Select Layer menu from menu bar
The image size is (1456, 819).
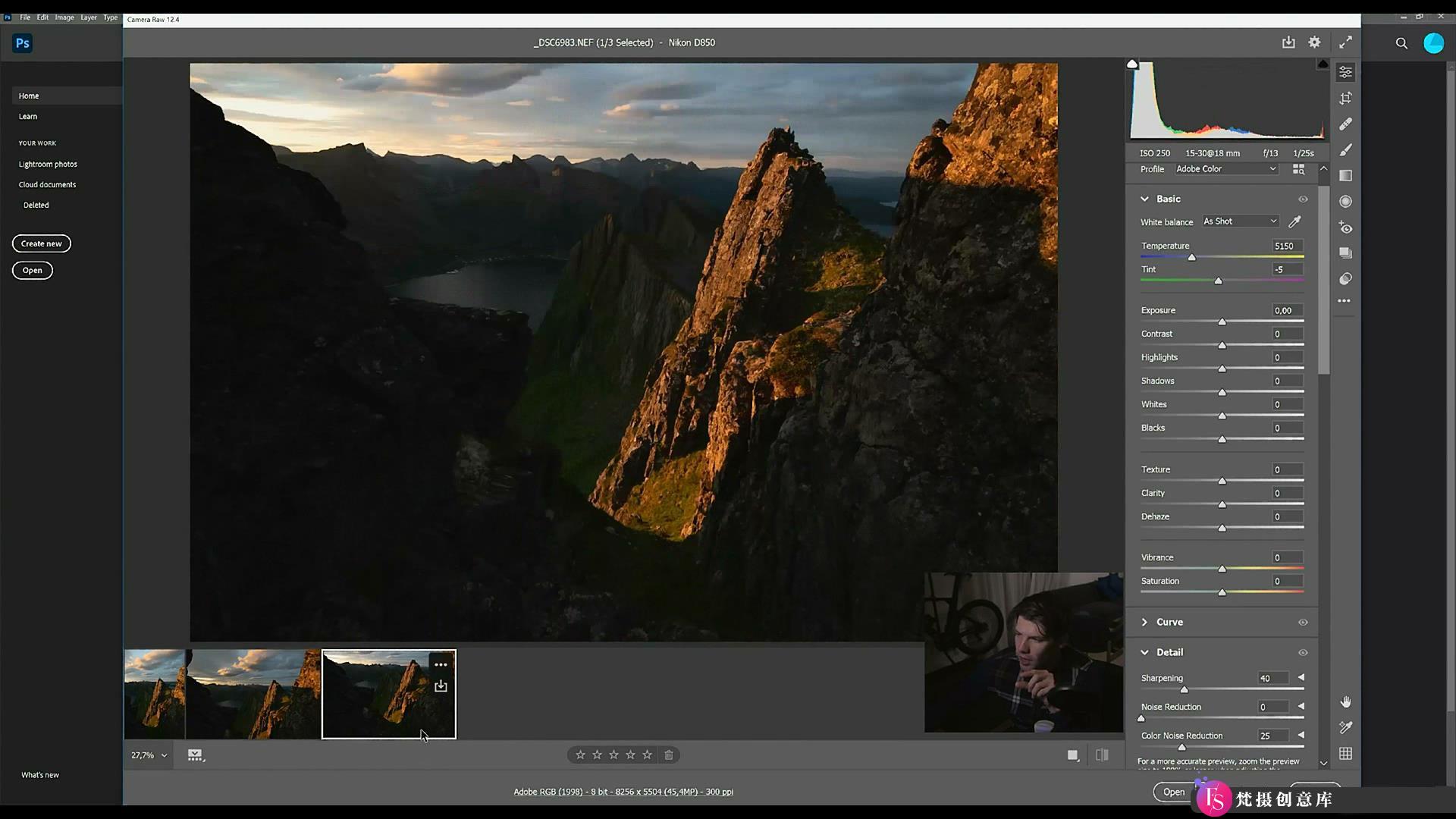tap(88, 17)
